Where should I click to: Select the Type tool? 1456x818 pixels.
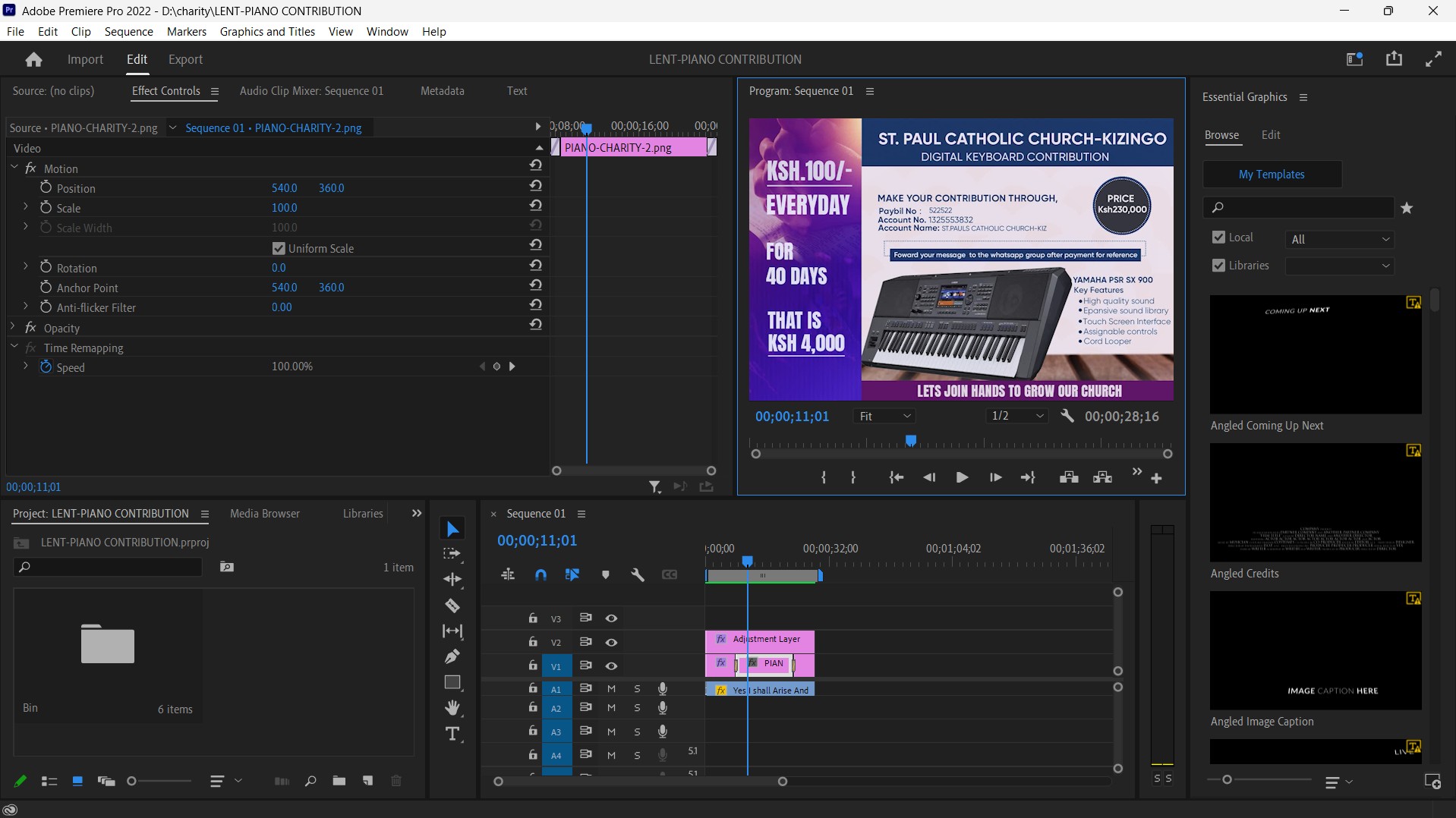click(x=452, y=734)
